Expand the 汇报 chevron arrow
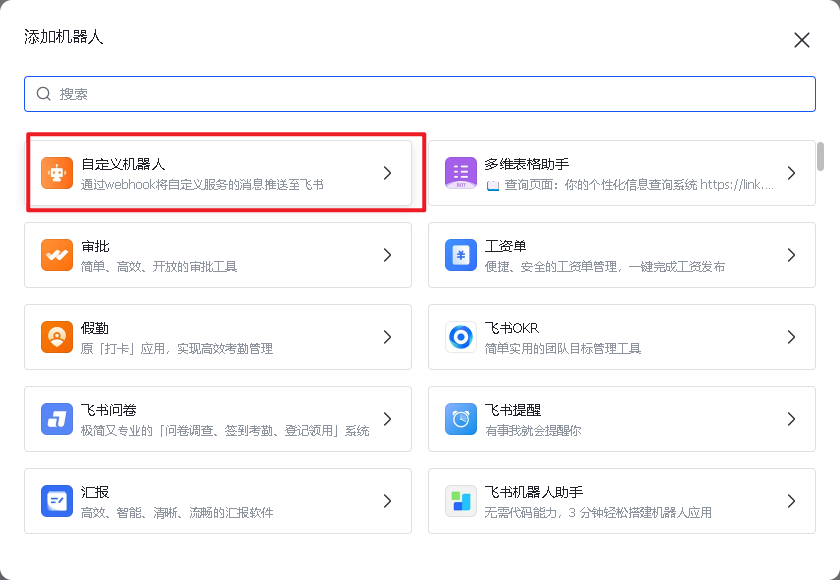This screenshot has height=580, width=840. tap(387, 501)
